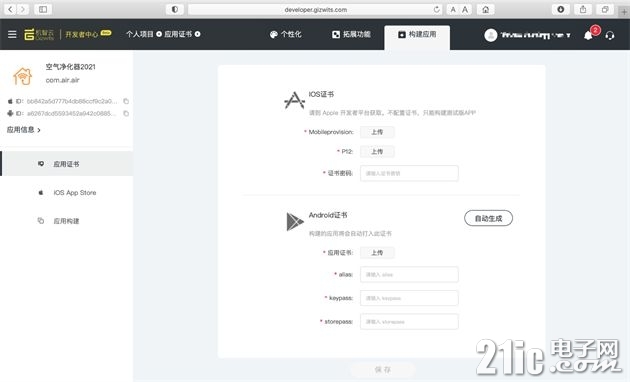Click the user avatar icon
Viewport: 630px width, 382px height.
[x=491, y=35]
